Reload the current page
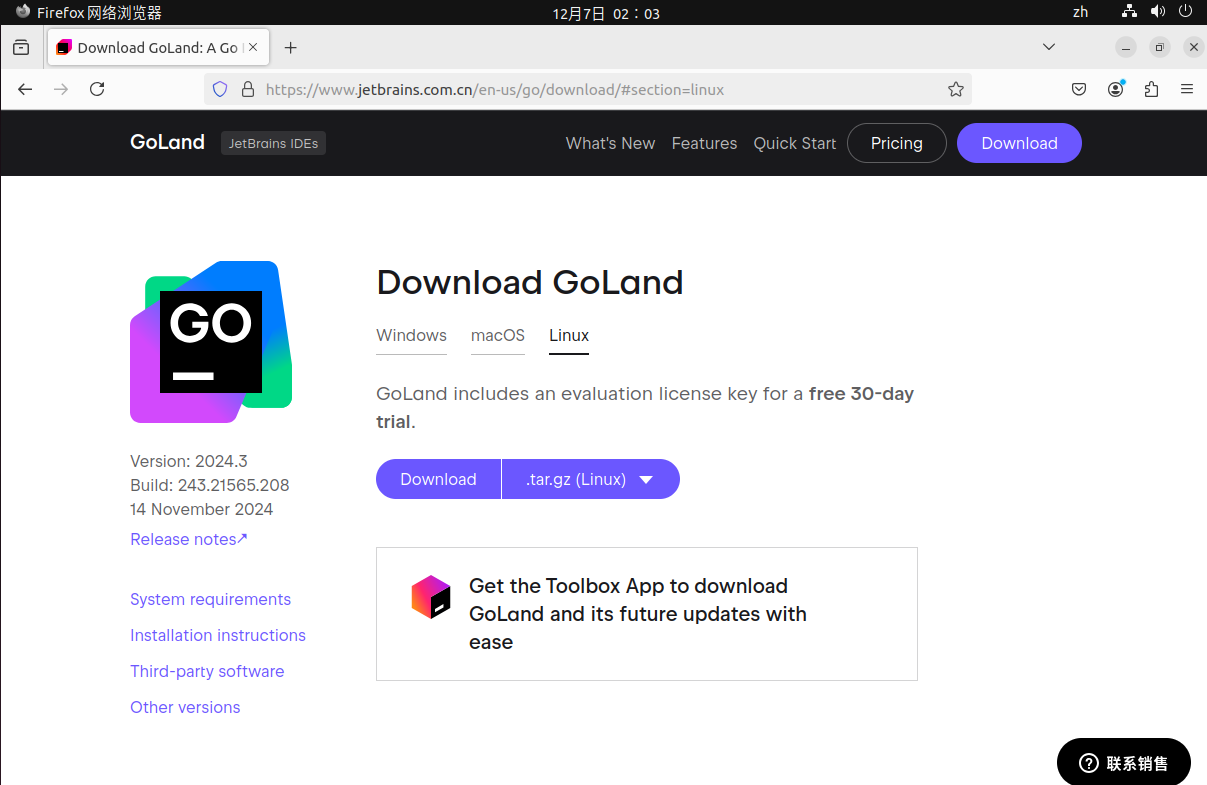Viewport: 1207px width, 785px height. 97,89
